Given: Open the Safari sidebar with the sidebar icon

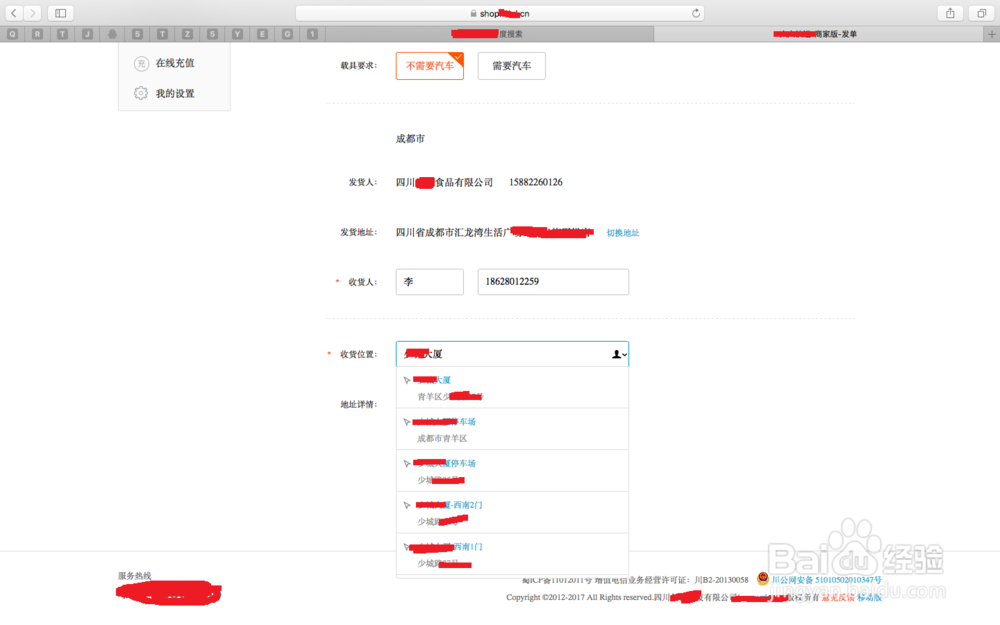Looking at the screenshot, I should pos(59,12).
